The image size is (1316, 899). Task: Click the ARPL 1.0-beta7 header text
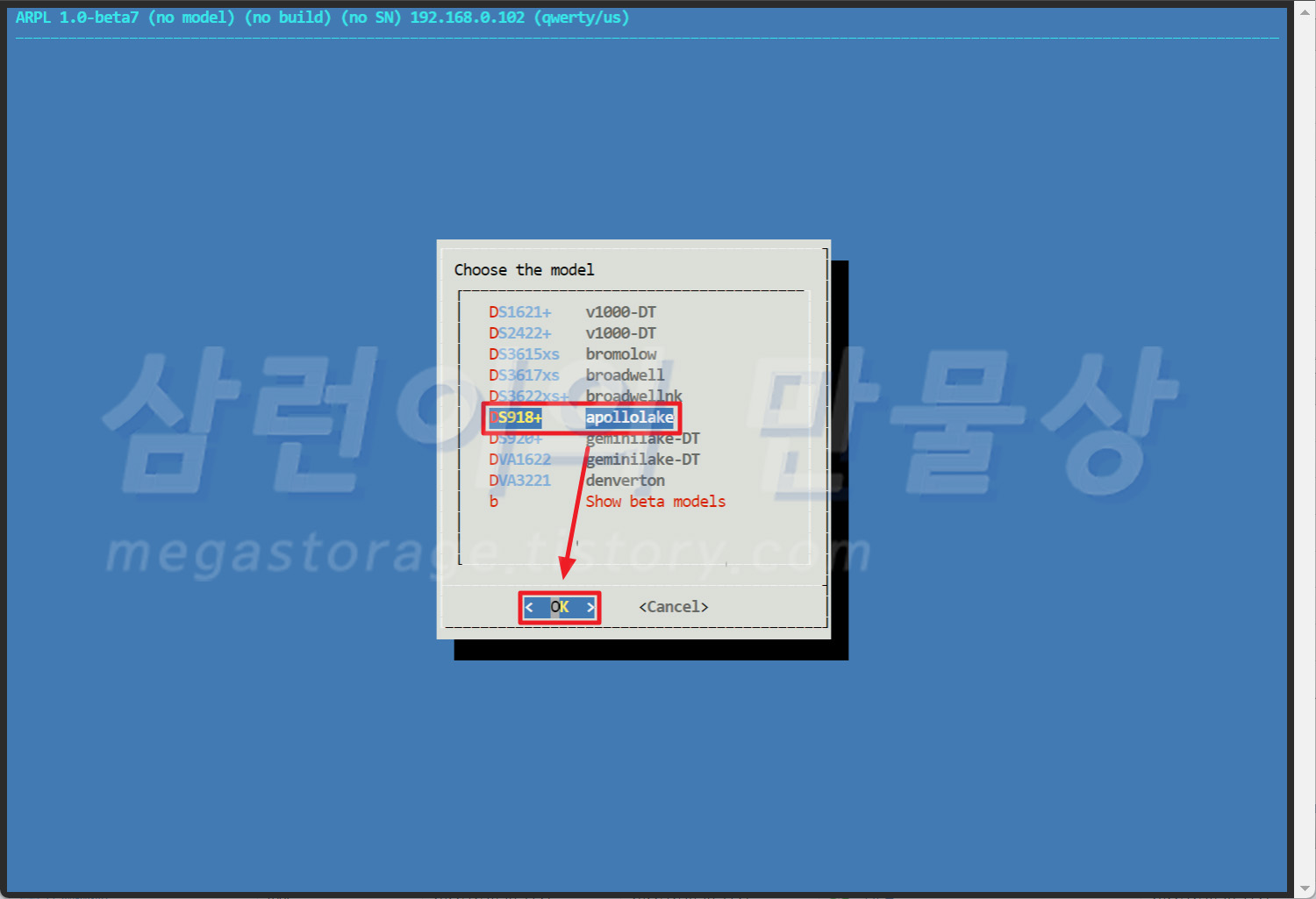322,18
